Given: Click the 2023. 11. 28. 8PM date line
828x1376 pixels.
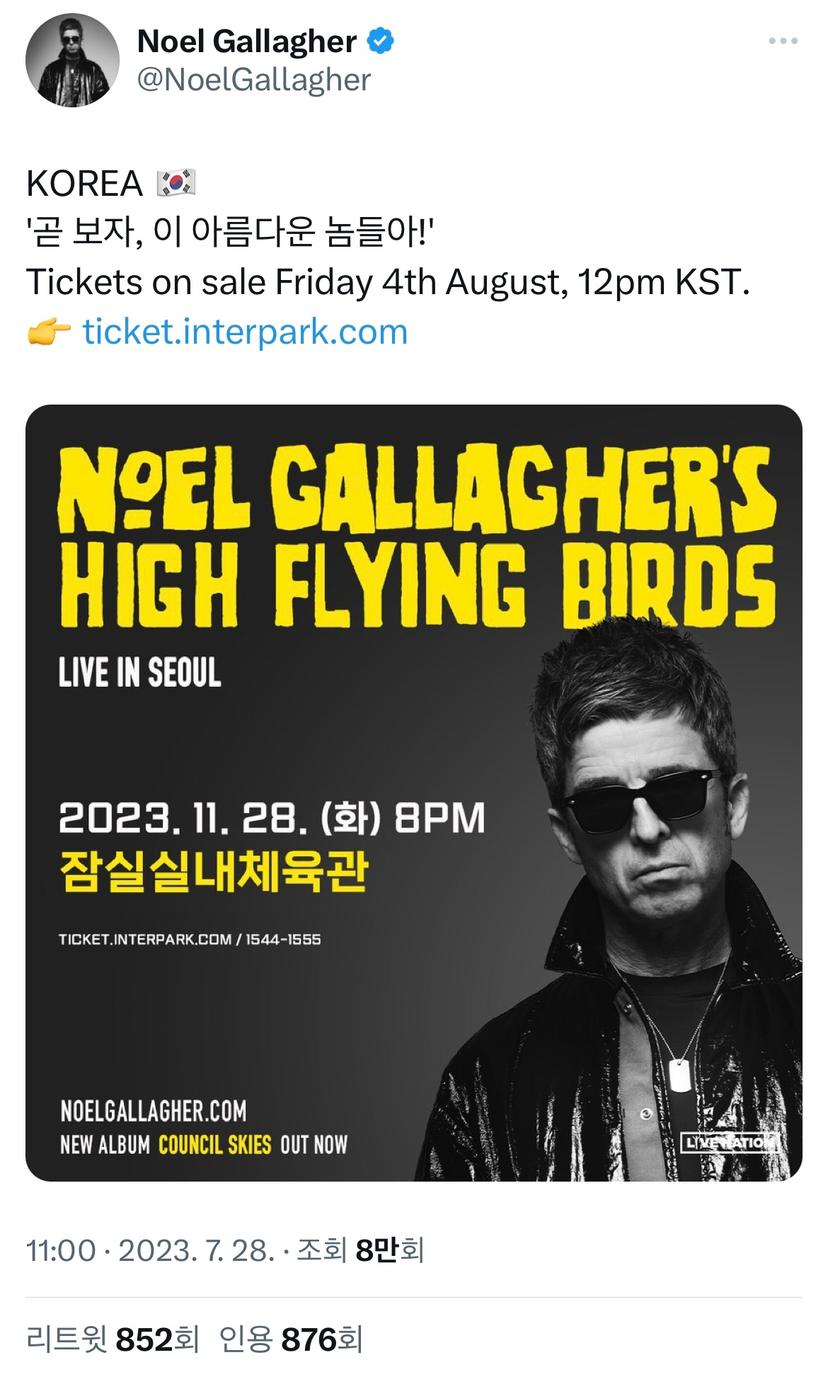Looking at the screenshot, I should point(272,818).
